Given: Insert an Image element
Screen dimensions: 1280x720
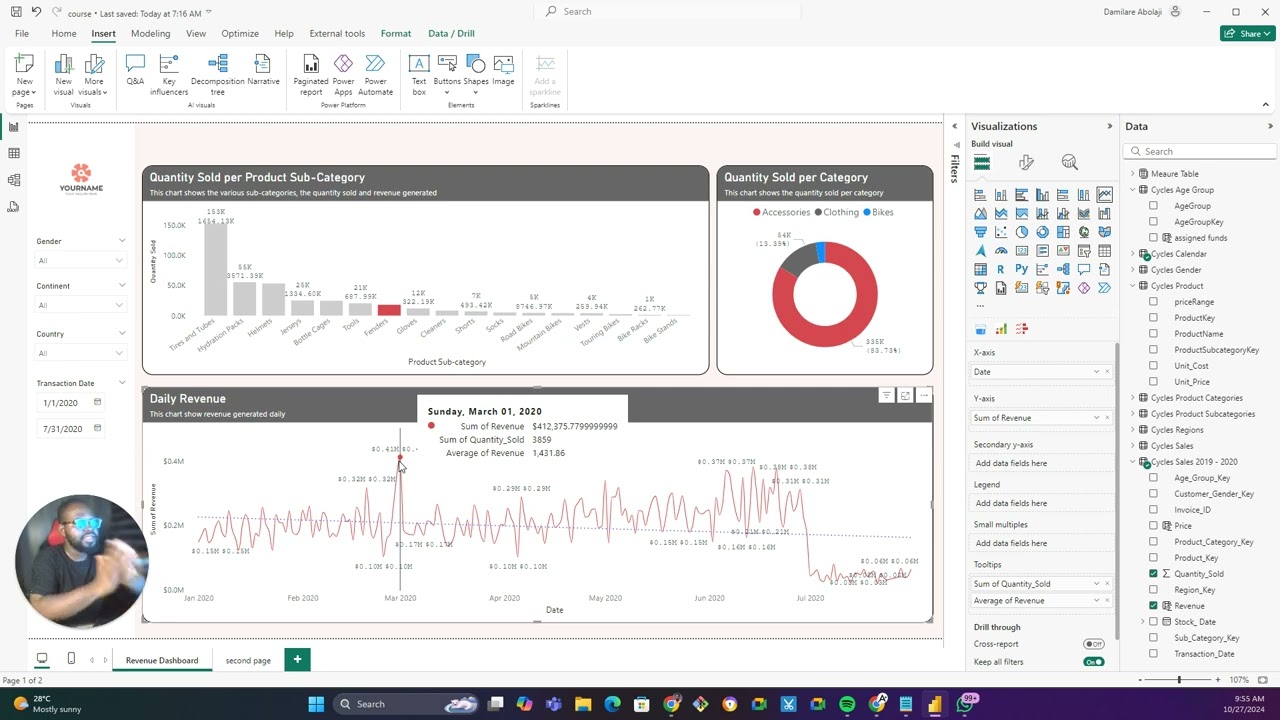Looking at the screenshot, I should [503, 70].
